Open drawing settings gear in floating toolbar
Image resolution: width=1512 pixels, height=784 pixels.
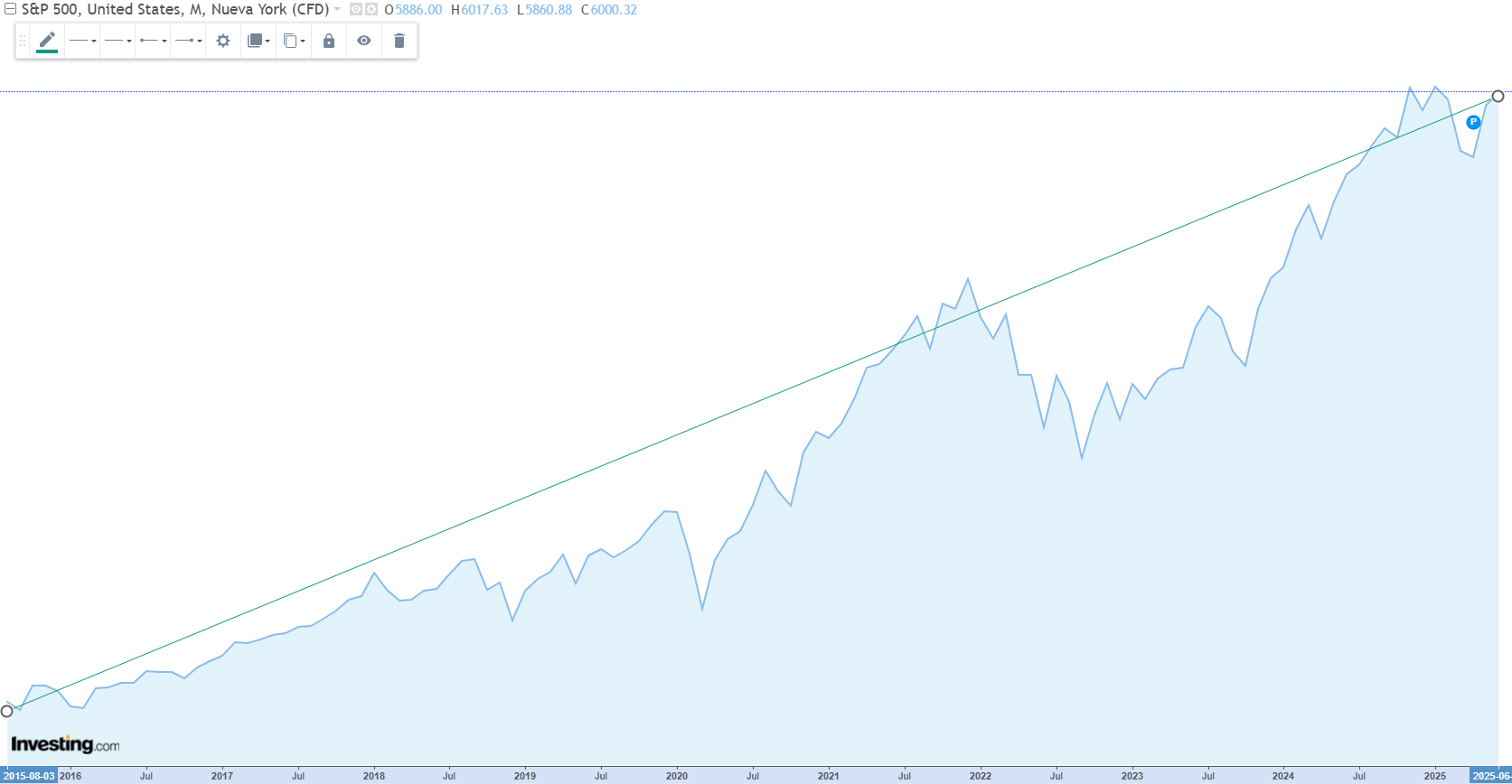tap(223, 41)
